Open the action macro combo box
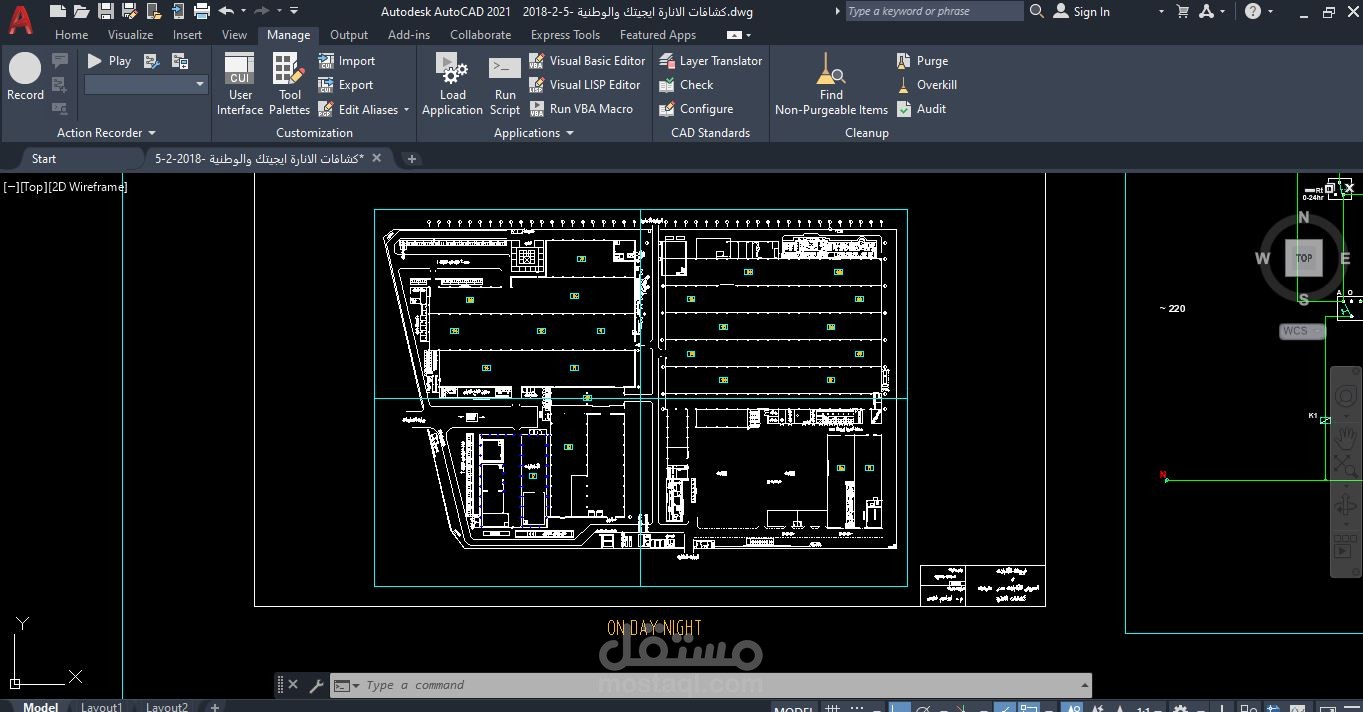1363x712 pixels. click(x=145, y=85)
